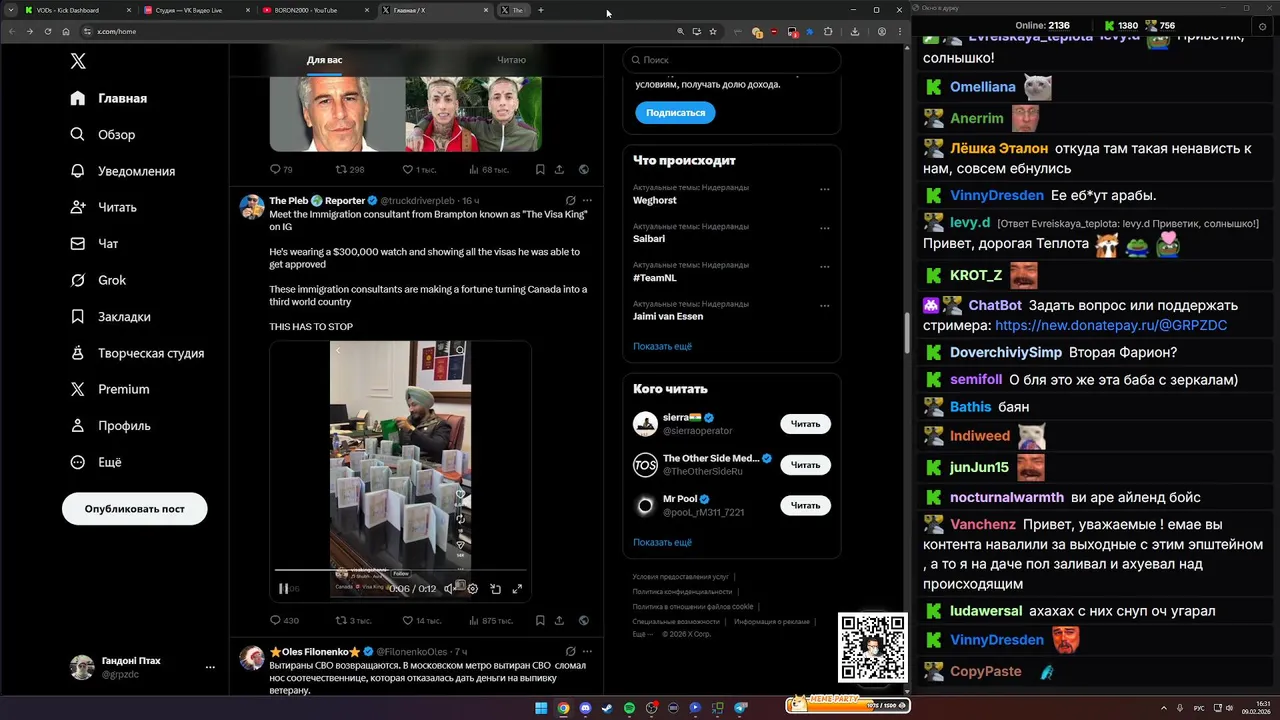Open Закладки bookmarks page
This screenshot has height=720, width=1280.
click(111, 316)
